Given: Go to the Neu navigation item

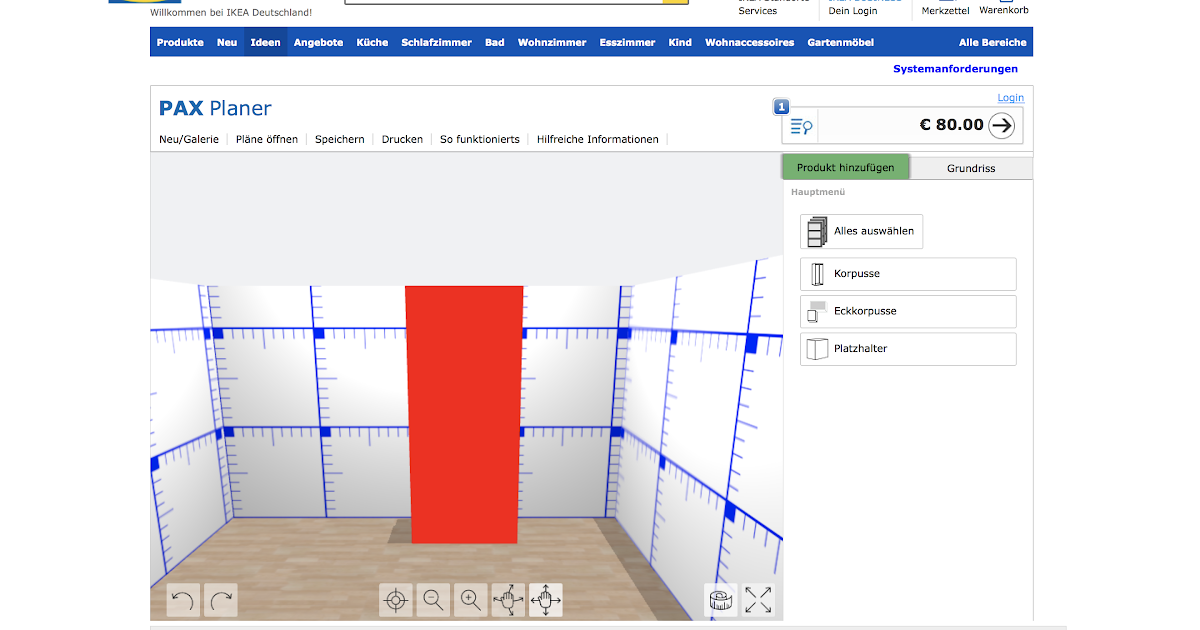Looking at the screenshot, I should (x=227, y=42).
